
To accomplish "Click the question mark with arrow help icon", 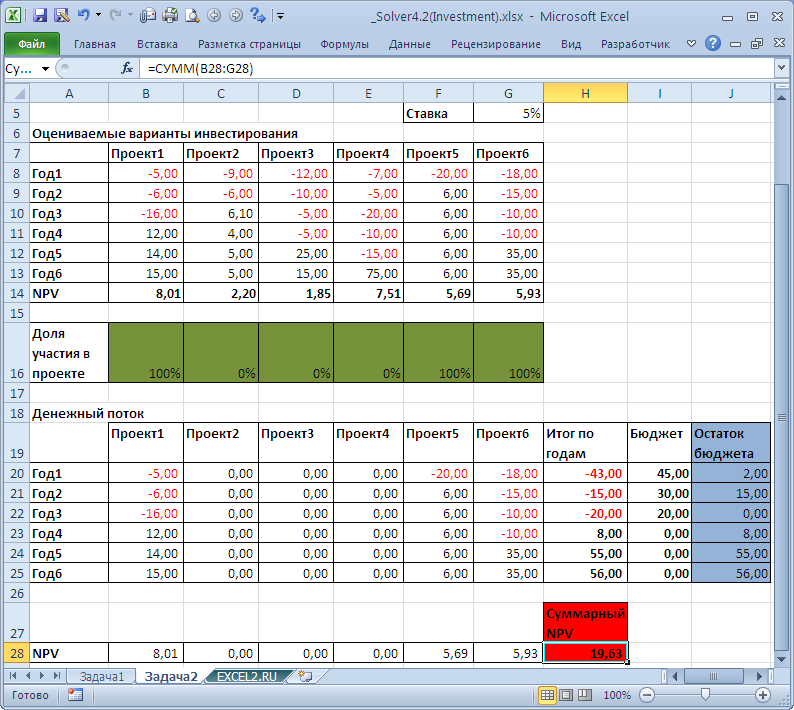I will tap(258, 16).
